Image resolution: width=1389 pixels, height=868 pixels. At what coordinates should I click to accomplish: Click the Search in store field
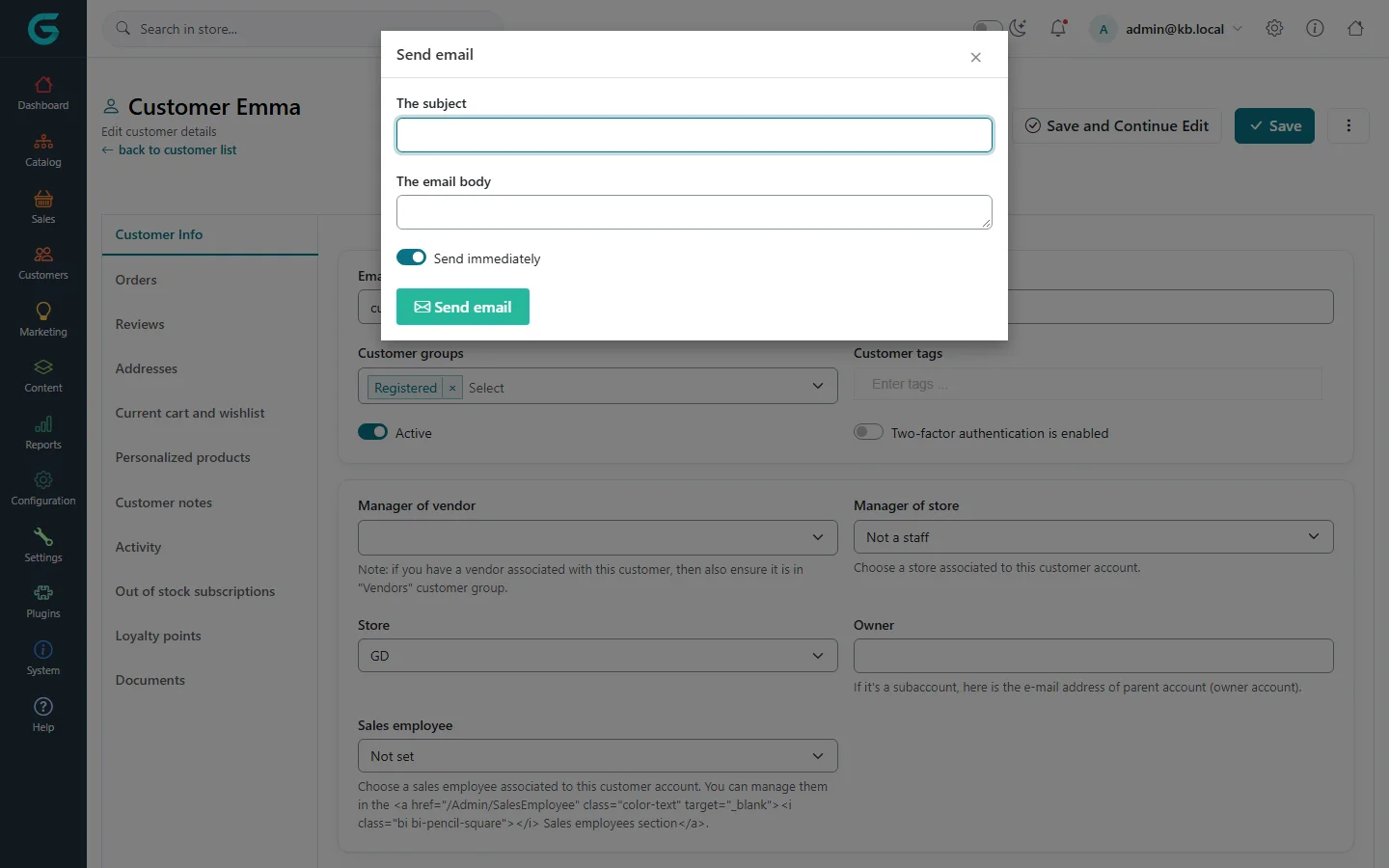coord(304,29)
